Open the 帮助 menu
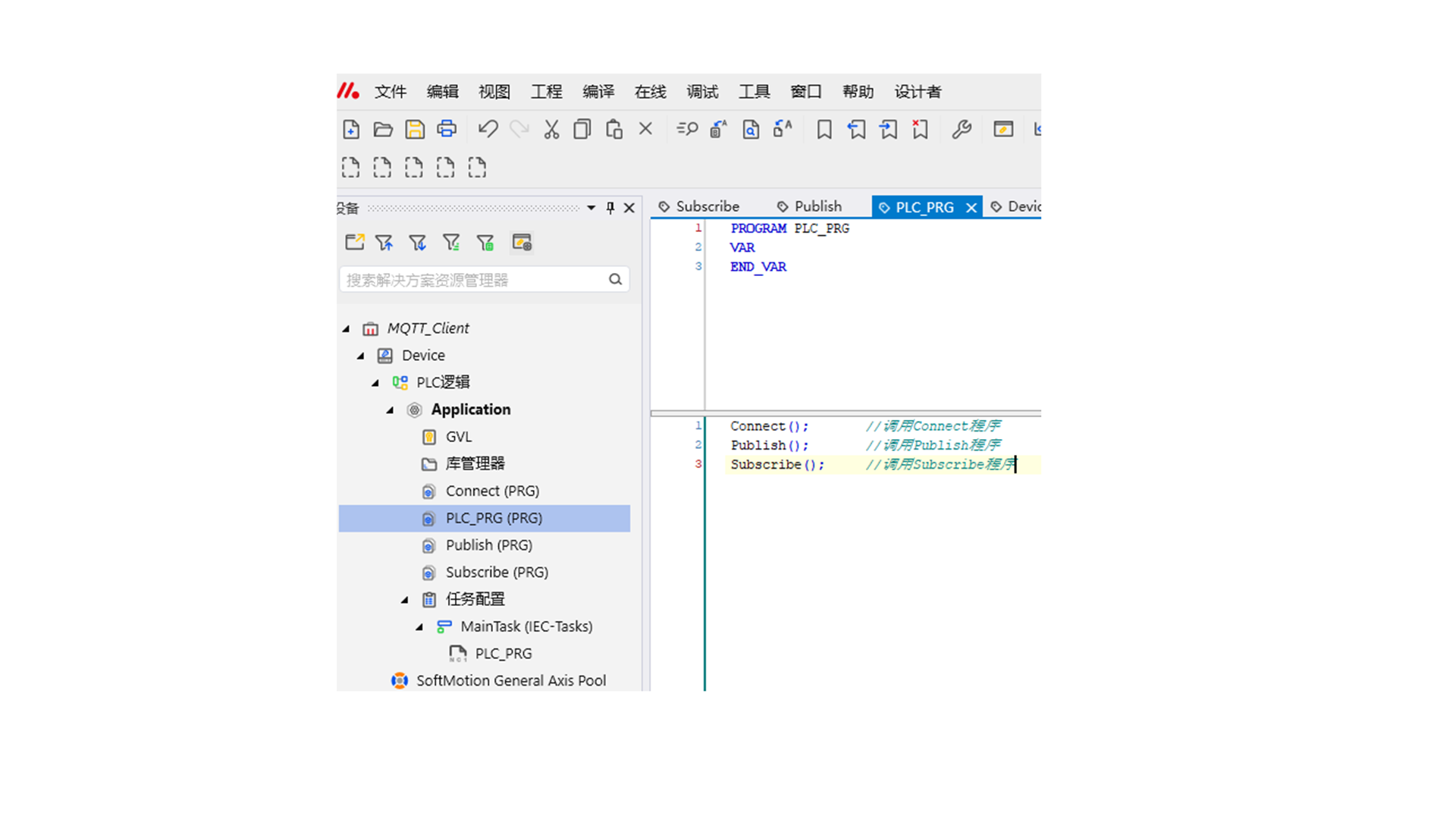1456x819 pixels. point(858,92)
